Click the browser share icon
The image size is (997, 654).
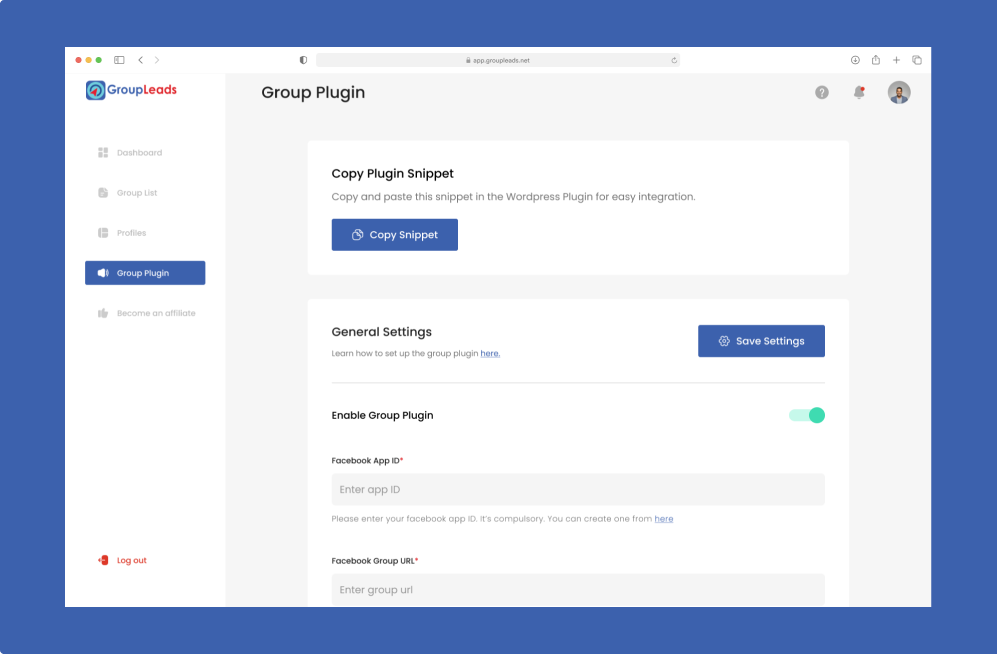(x=876, y=60)
